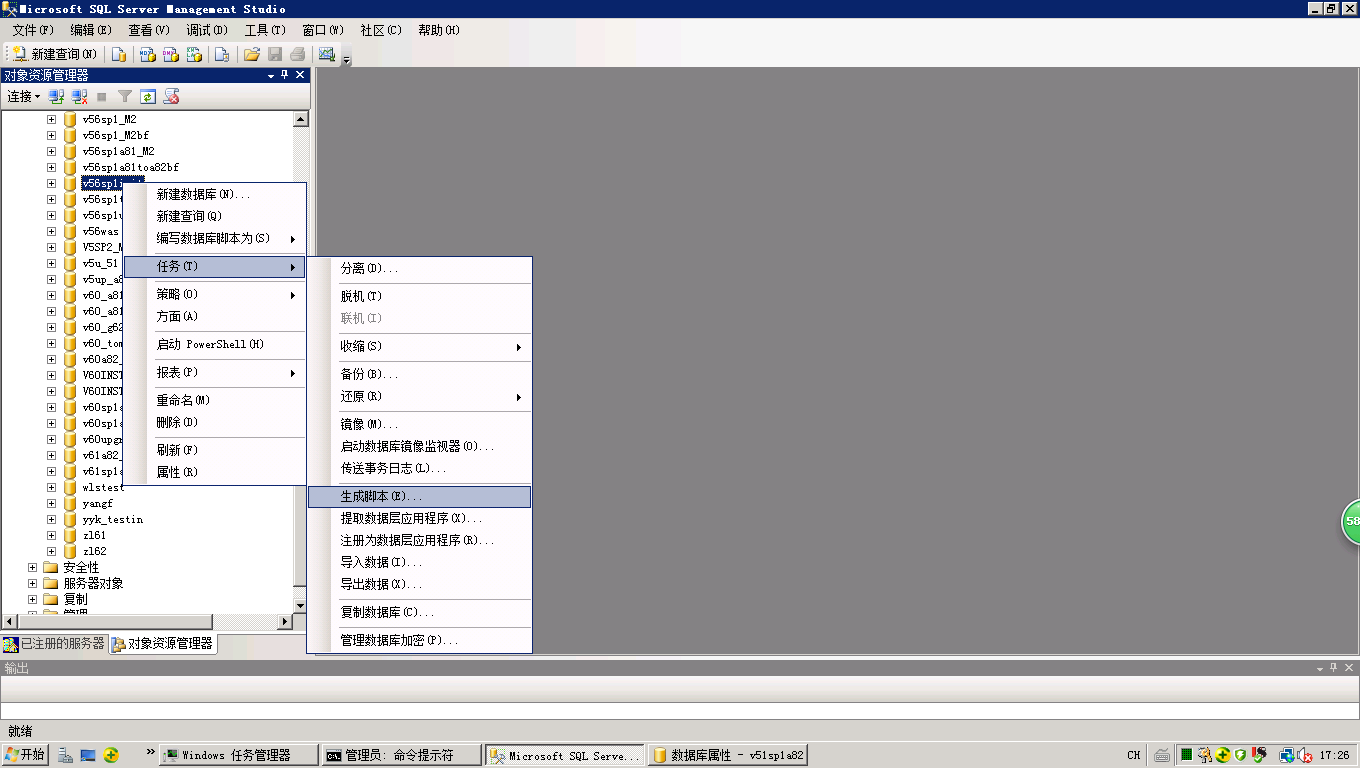1360x768 pixels.
Task: Open the 连接 dropdown in Object Explorer
Action: tap(23, 97)
